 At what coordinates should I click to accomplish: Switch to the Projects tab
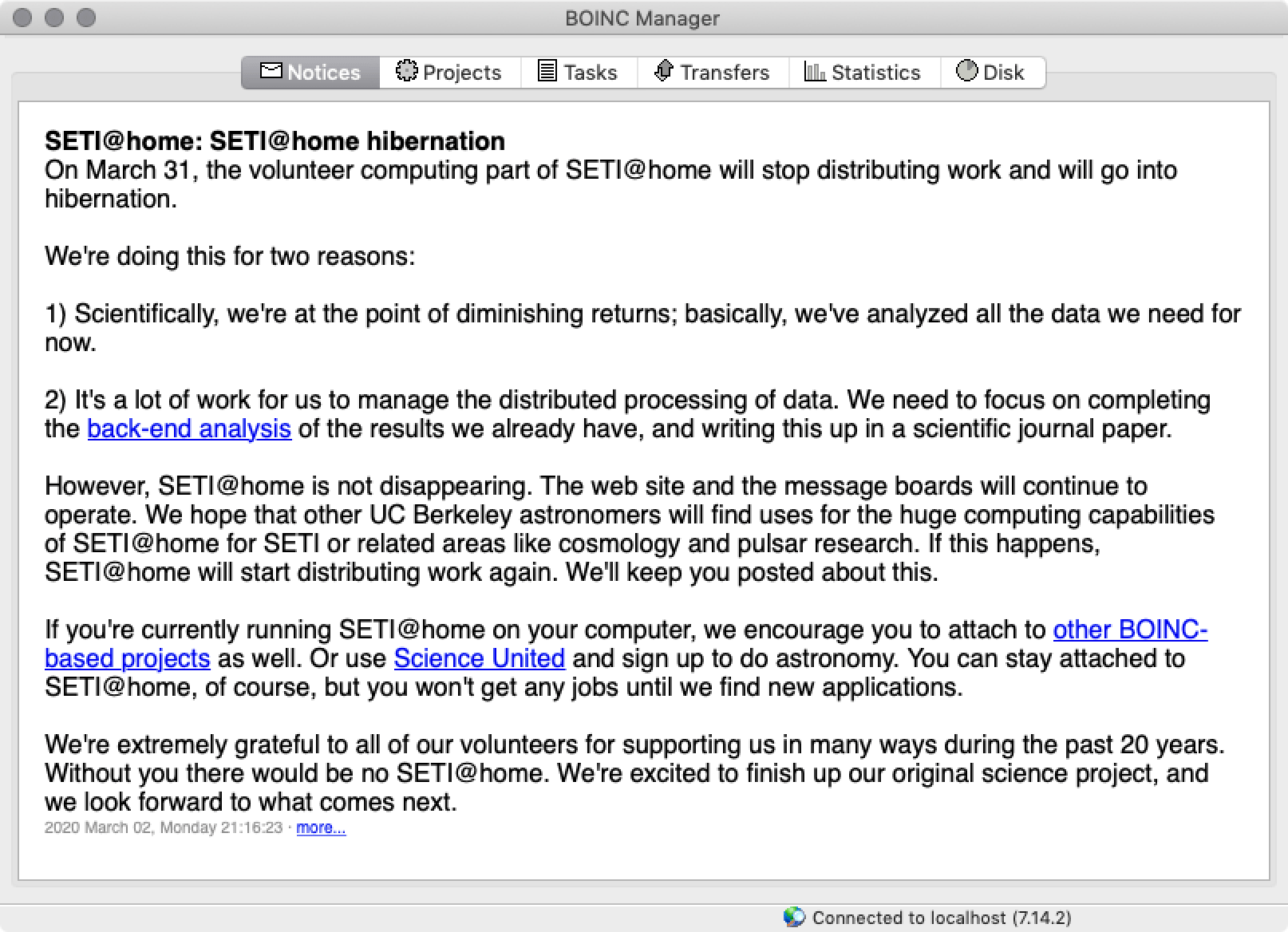(450, 73)
